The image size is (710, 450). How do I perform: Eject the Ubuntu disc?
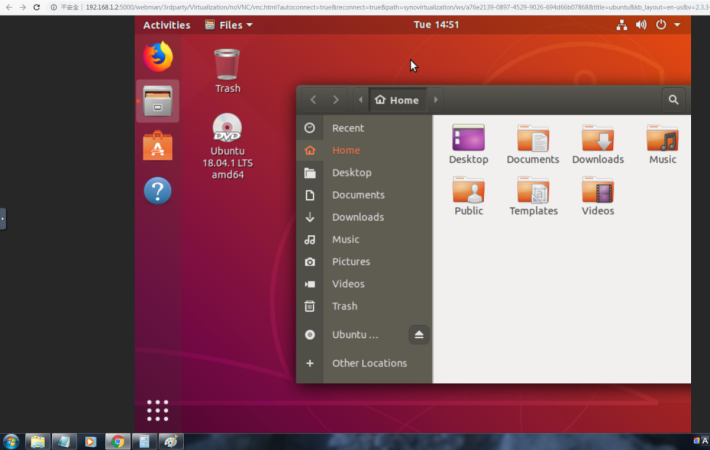(x=419, y=335)
